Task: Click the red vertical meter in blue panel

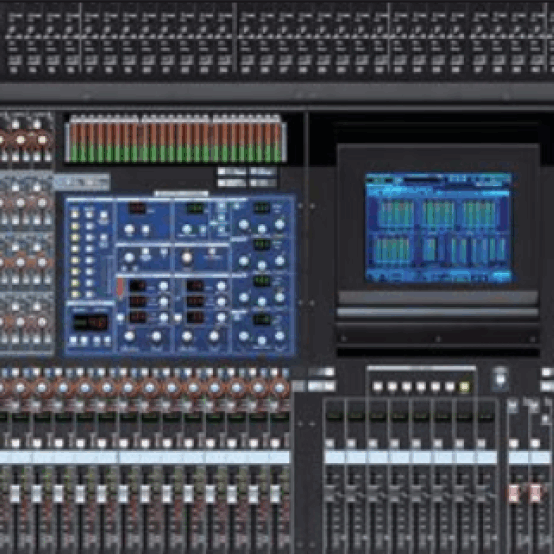Action: [120, 287]
